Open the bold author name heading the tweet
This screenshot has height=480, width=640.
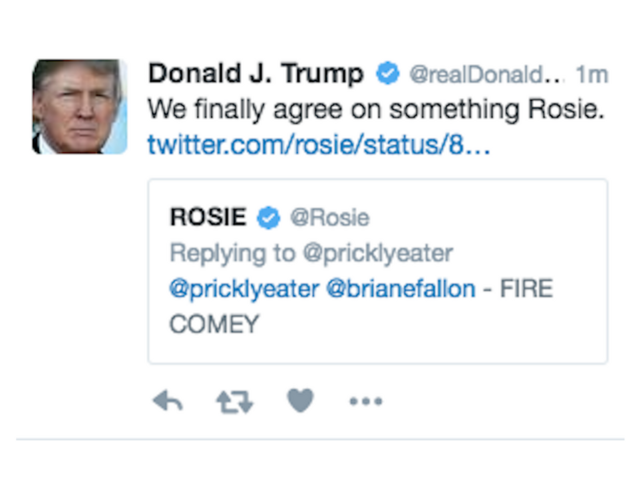click(x=256, y=74)
